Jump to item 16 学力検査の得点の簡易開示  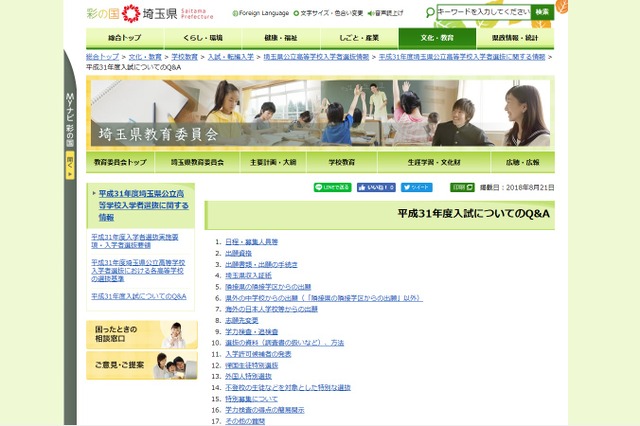[265, 410]
